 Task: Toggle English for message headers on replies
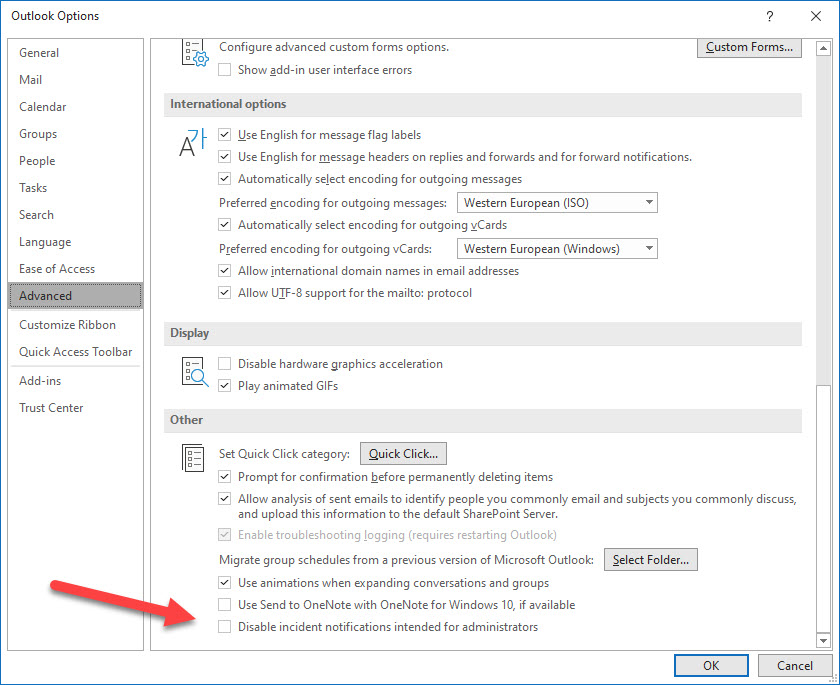point(224,157)
